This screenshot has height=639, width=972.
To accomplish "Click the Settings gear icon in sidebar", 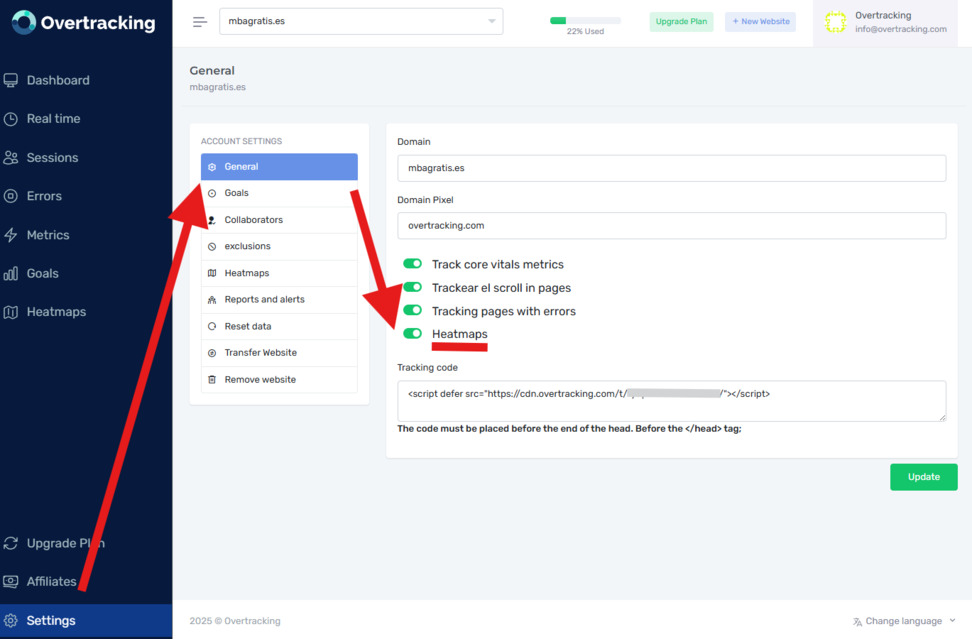I will [11, 620].
